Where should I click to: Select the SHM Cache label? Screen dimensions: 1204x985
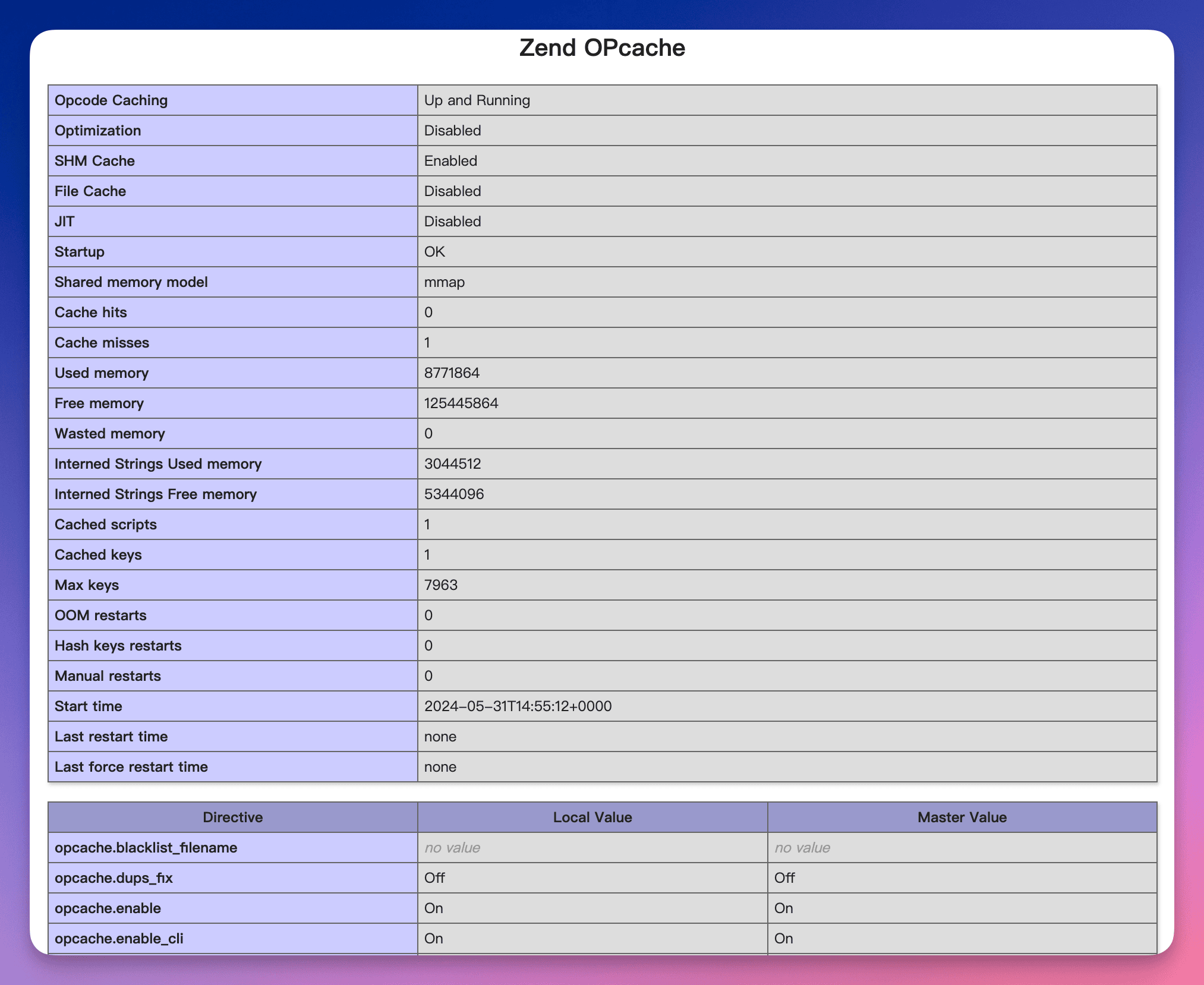94,161
